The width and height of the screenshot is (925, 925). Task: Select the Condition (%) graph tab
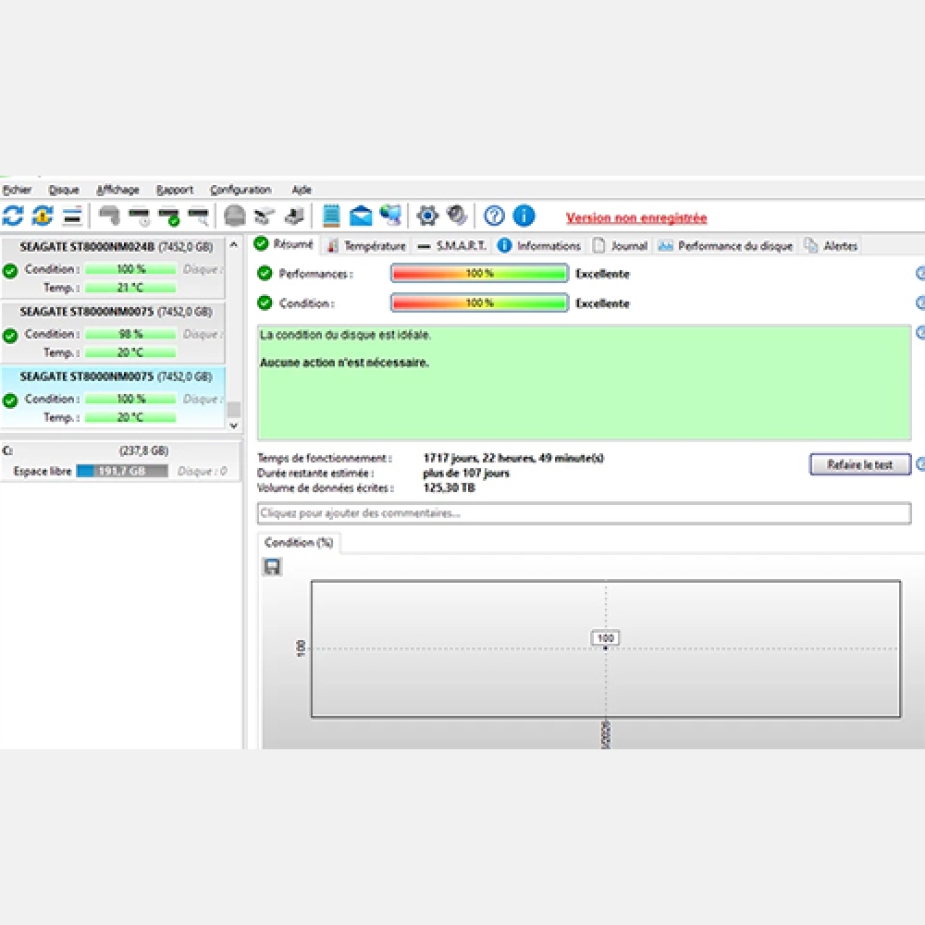(x=299, y=543)
